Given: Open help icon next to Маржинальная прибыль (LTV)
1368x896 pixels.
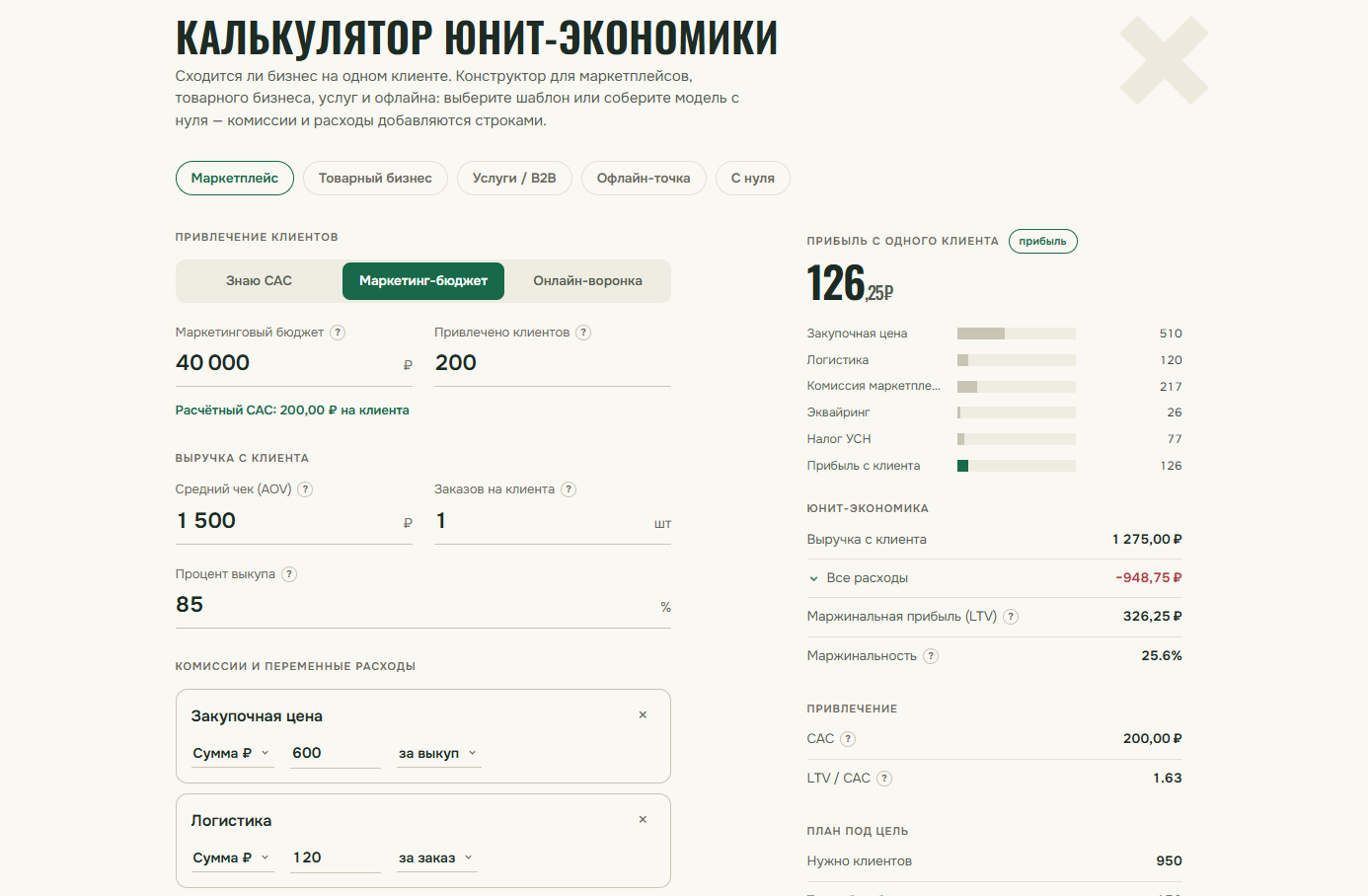Looking at the screenshot, I should tap(1011, 617).
